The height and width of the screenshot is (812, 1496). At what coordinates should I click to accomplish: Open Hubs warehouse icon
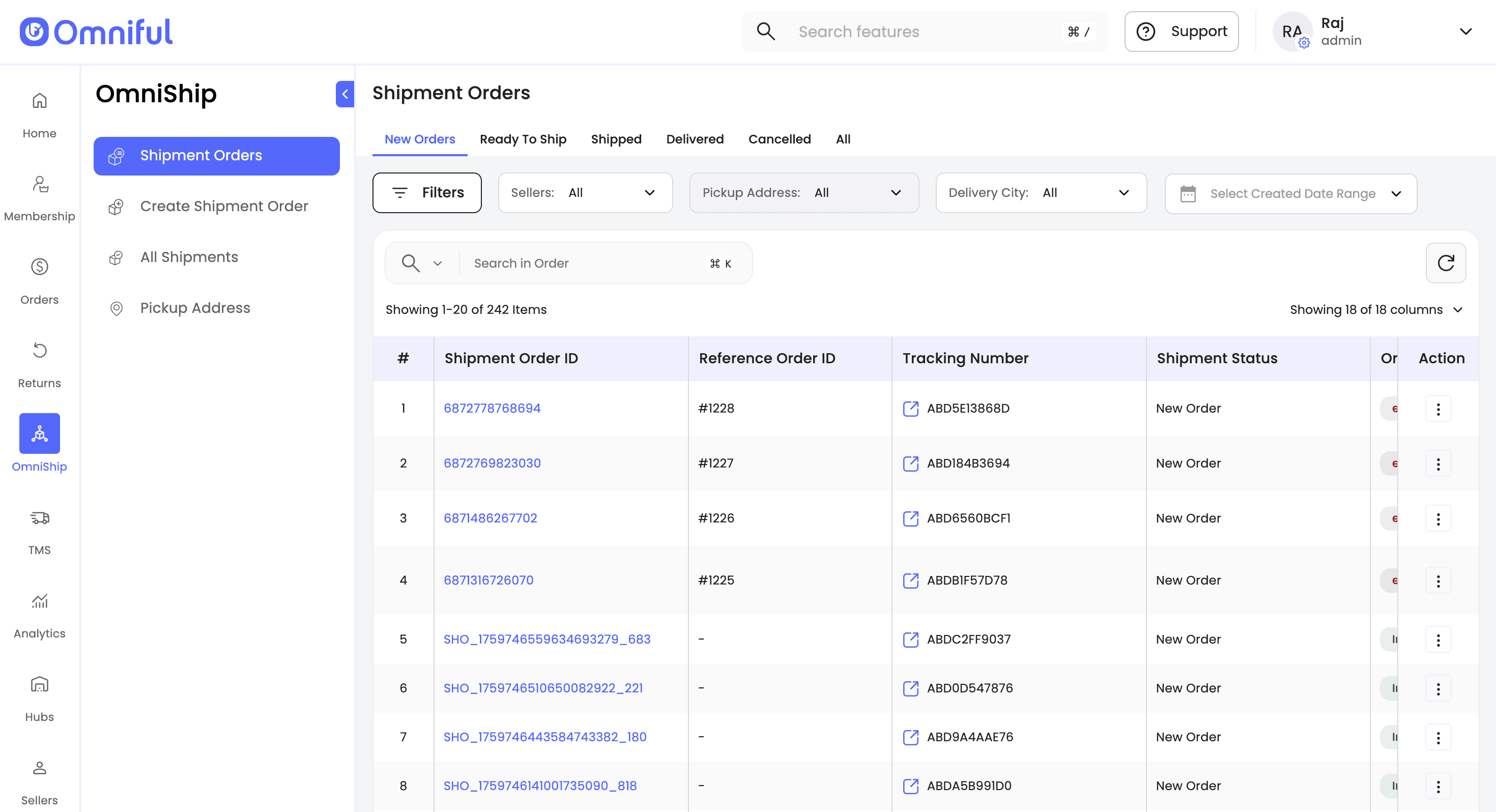40,684
